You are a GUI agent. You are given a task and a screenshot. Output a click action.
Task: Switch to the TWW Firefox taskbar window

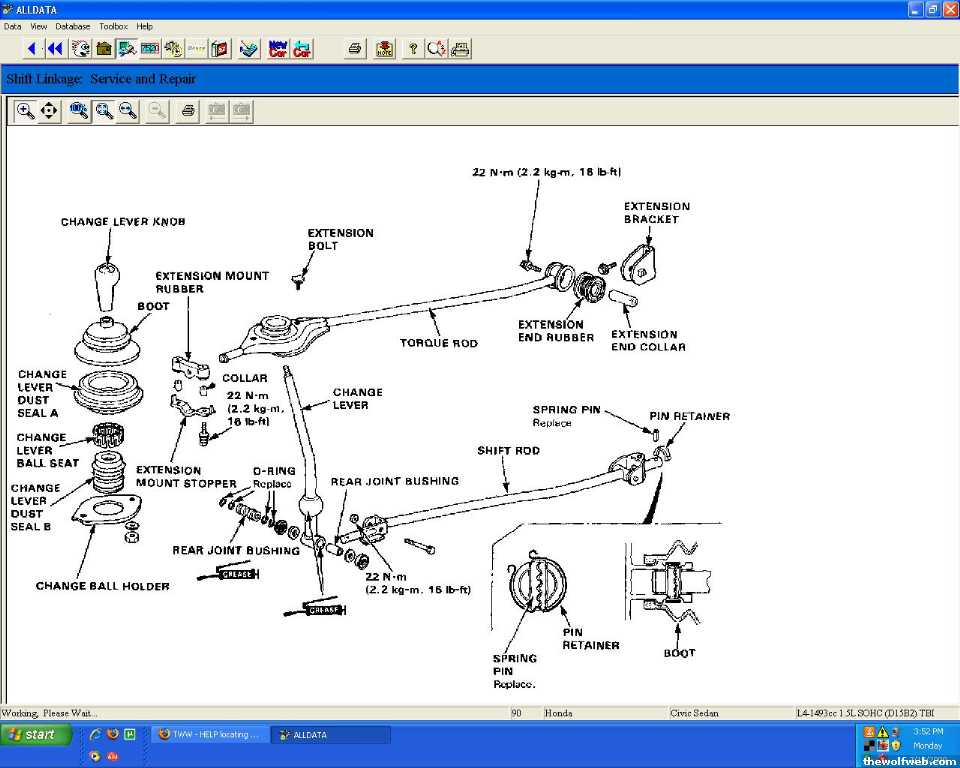(x=211, y=735)
